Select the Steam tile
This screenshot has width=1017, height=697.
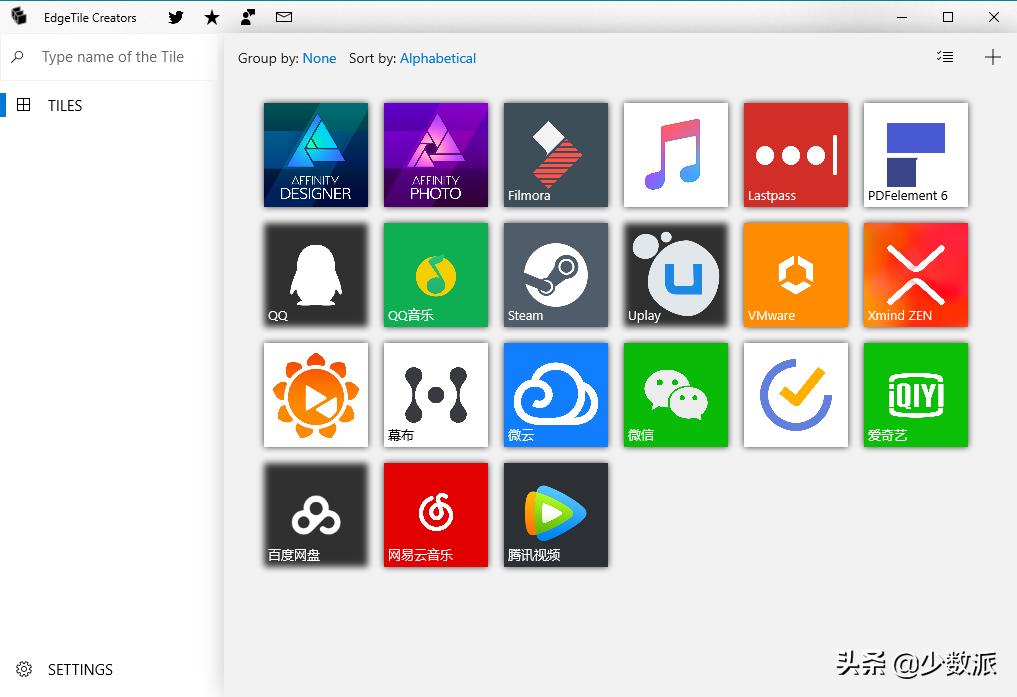click(556, 275)
